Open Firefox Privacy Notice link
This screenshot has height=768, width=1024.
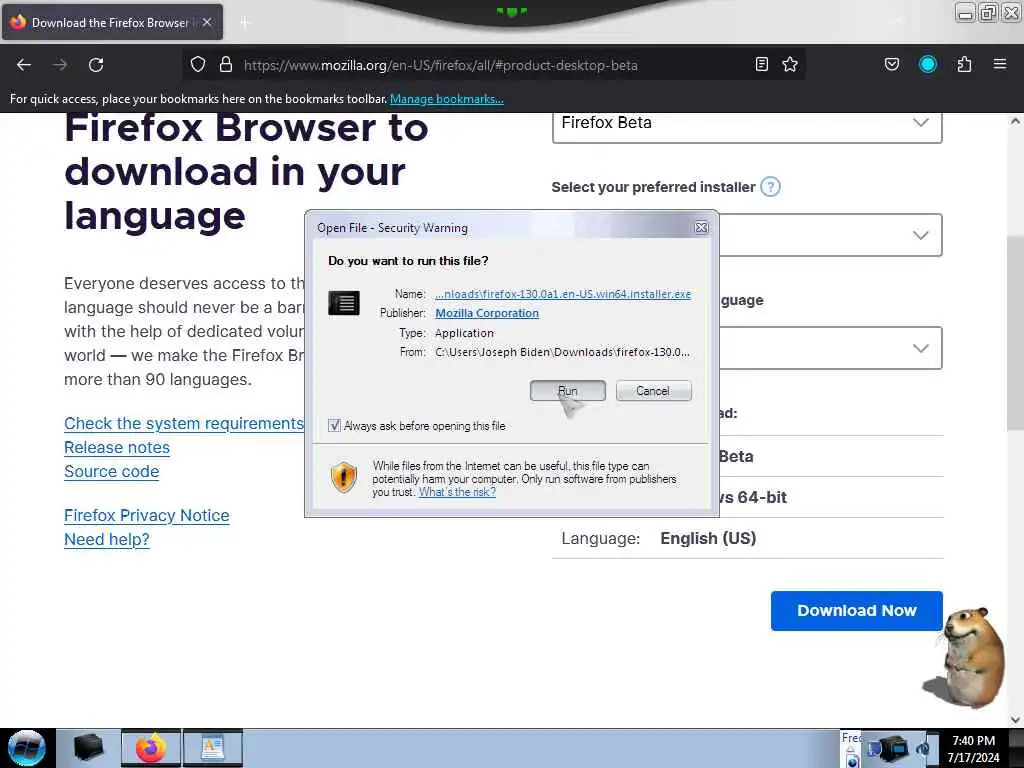(x=147, y=515)
